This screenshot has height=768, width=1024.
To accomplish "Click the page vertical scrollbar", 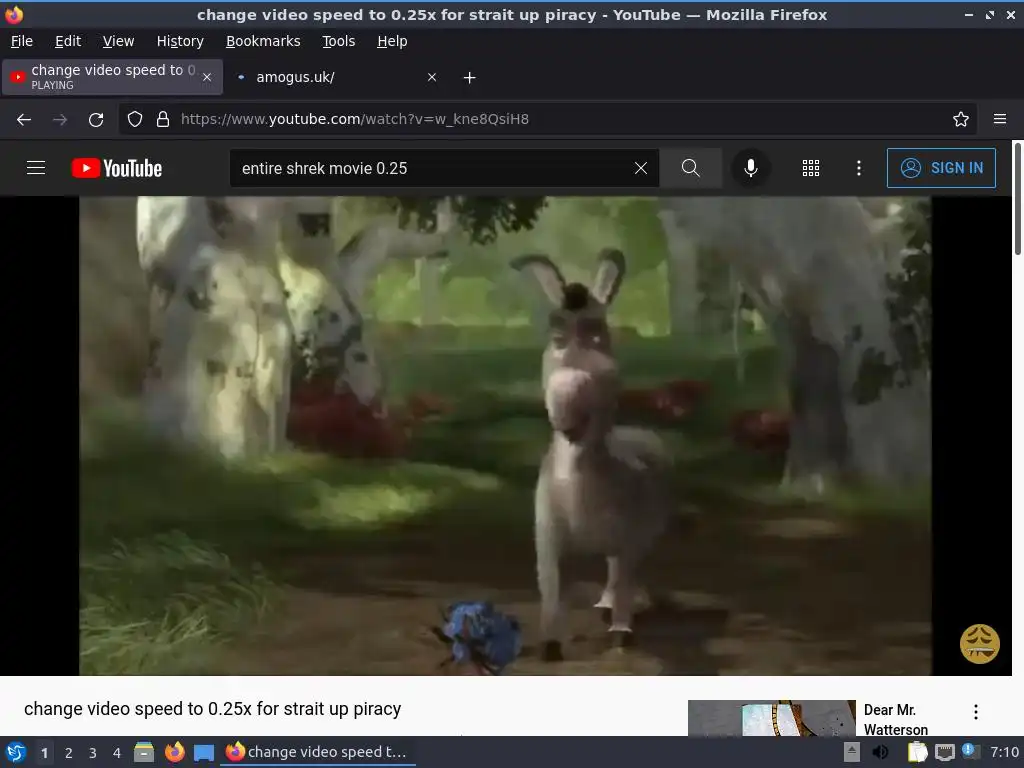I will click(x=1017, y=198).
